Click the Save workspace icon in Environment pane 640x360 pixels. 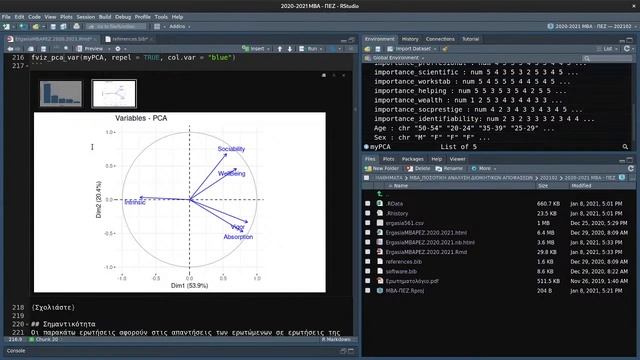[x=378, y=49]
